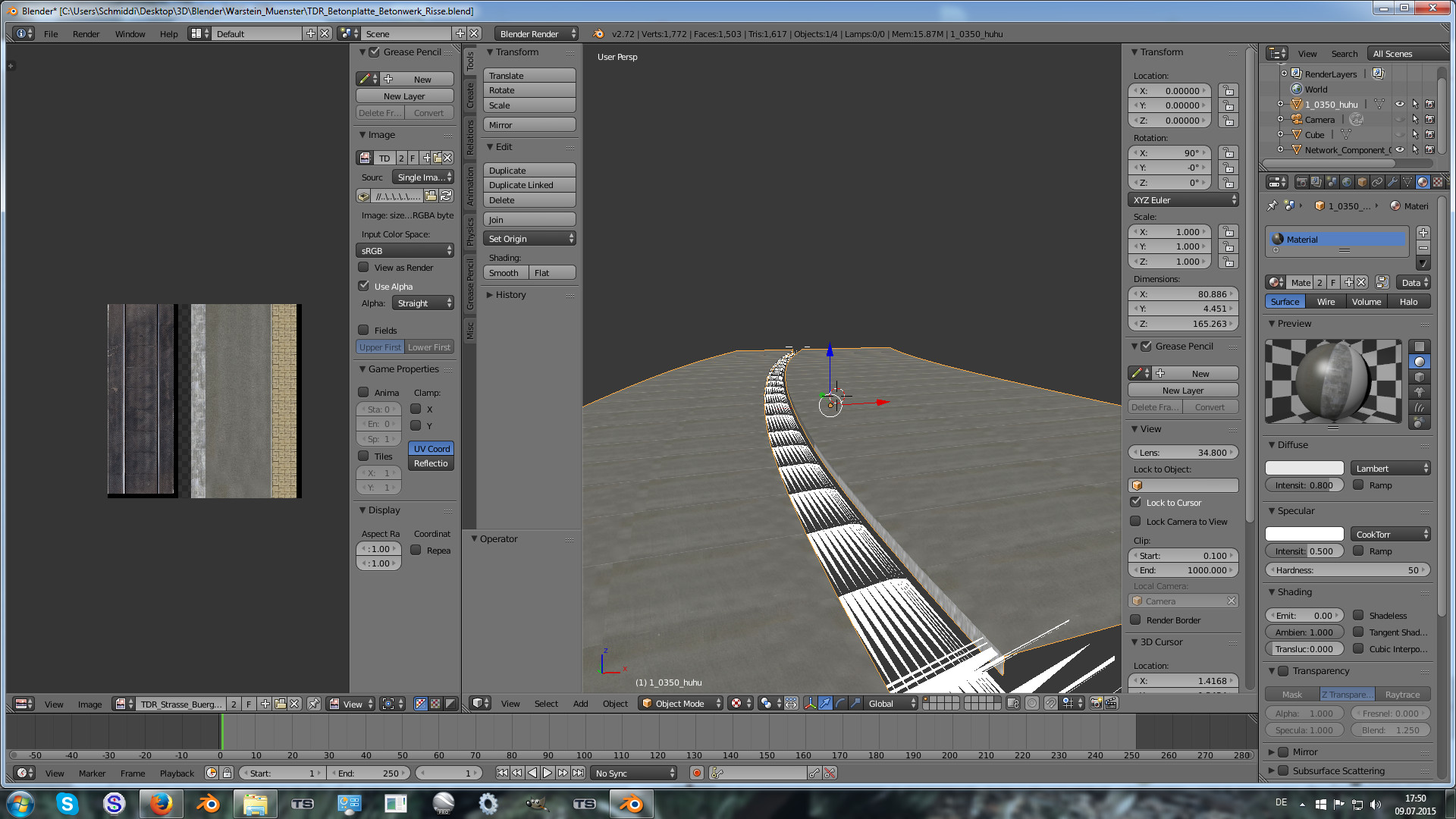Click the Smooth shading button
The width and height of the screenshot is (1456, 819).
tap(504, 273)
